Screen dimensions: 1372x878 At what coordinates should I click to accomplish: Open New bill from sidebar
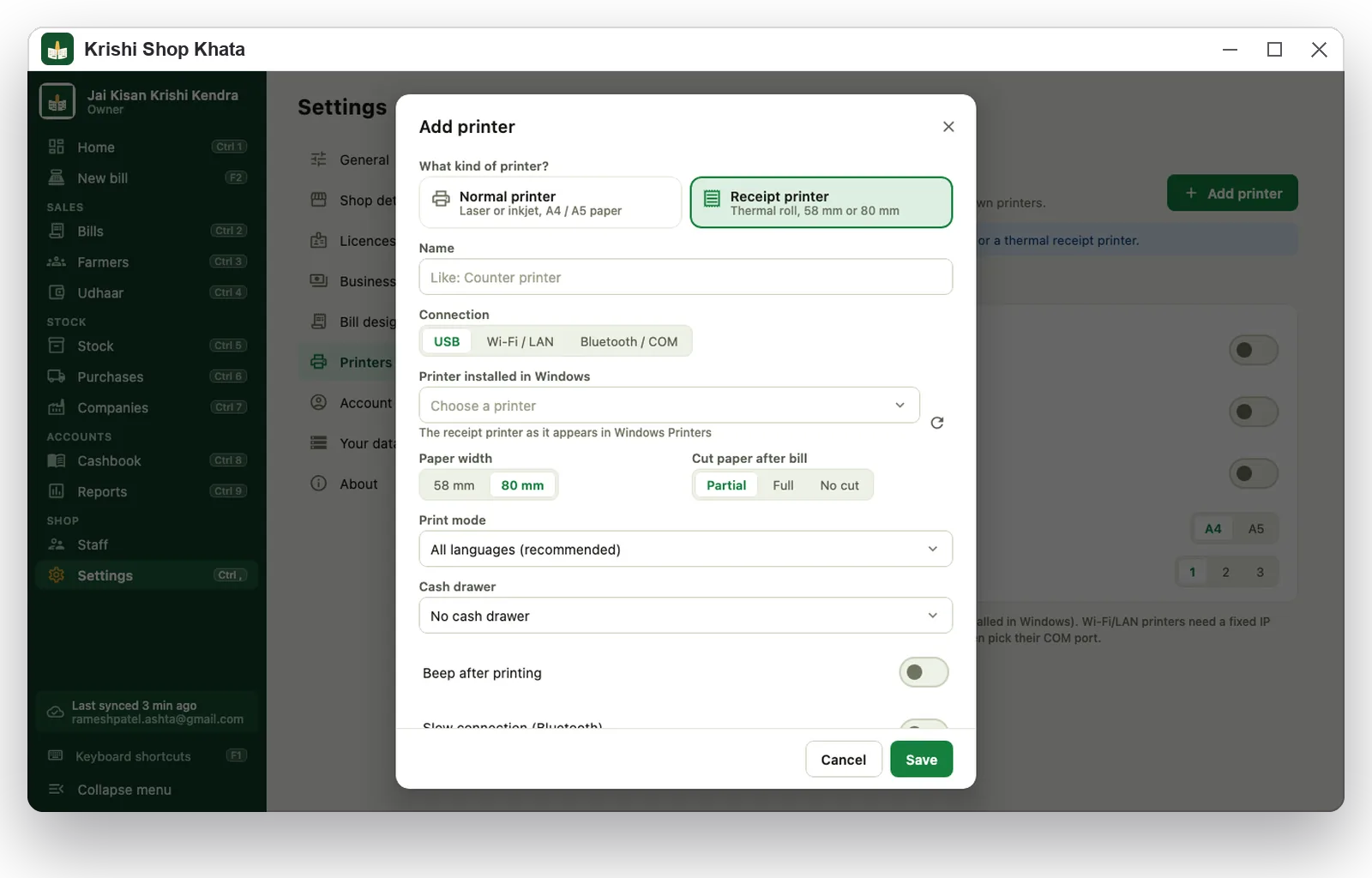(147, 177)
